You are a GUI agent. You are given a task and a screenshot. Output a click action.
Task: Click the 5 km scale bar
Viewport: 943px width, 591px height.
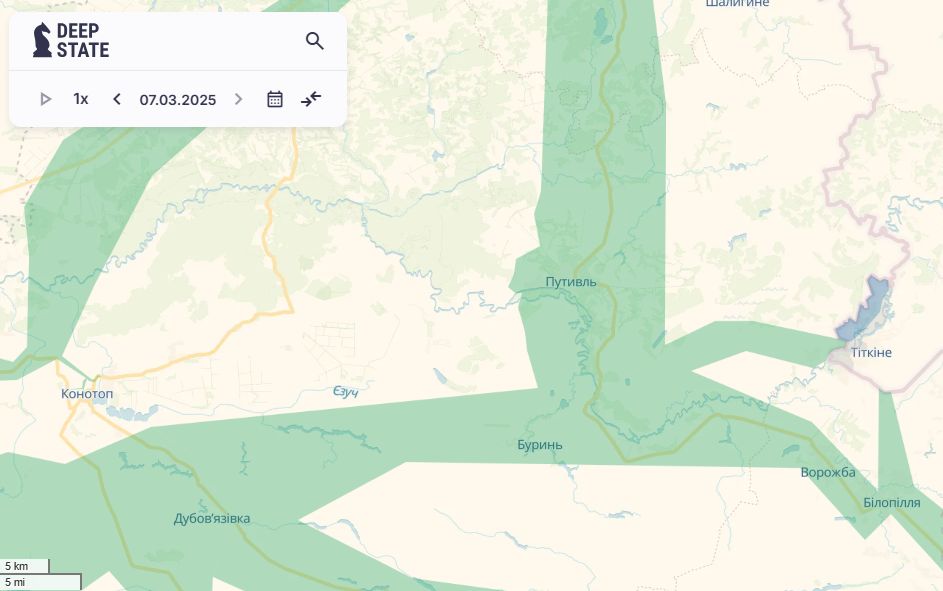tap(25, 566)
